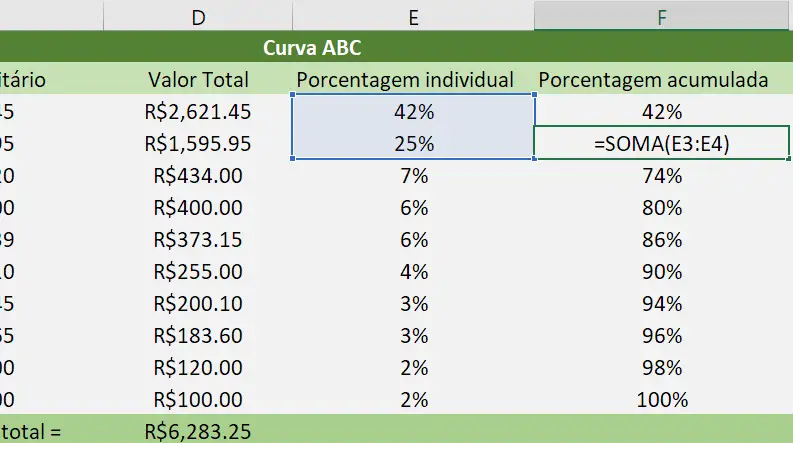The height and width of the screenshot is (450, 800).
Task: Click the grand total cell R$6,283.25
Action: [x=197, y=432]
